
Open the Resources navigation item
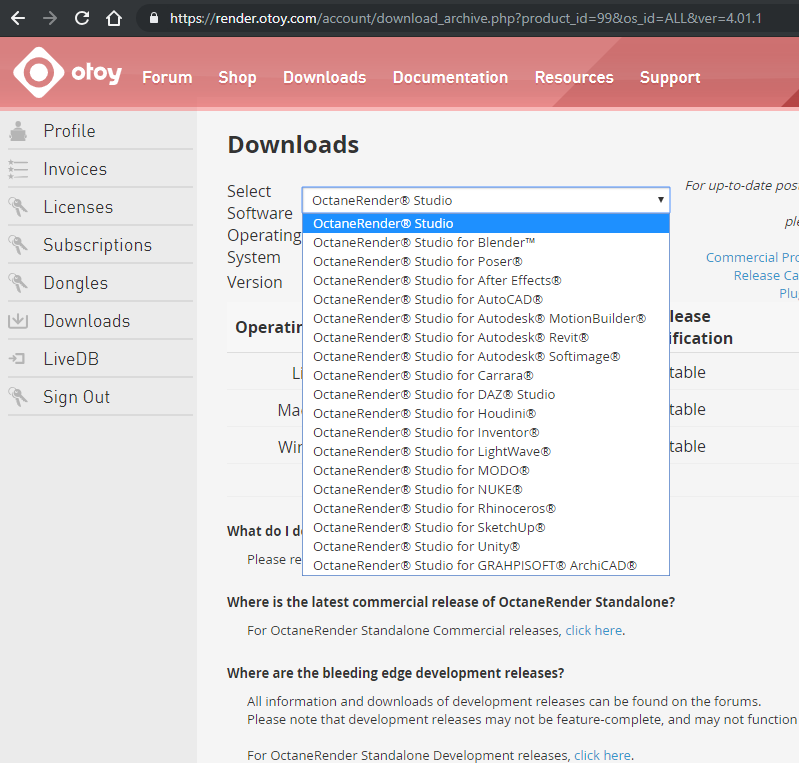[574, 77]
